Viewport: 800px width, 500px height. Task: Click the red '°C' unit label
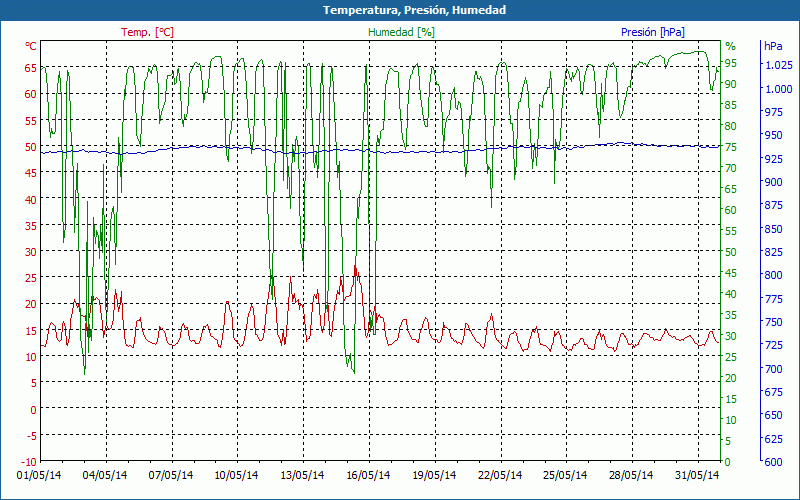[31, 46]
